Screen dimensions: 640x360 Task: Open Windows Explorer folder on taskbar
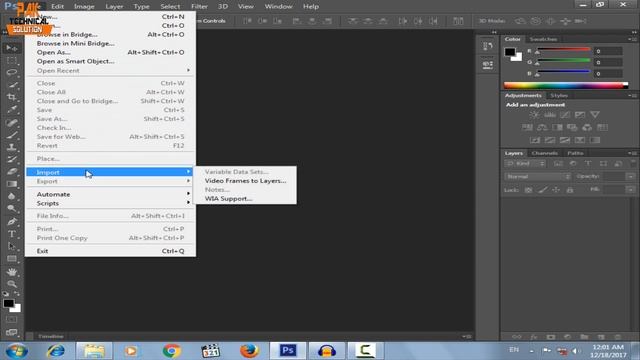tap(94, 351)
